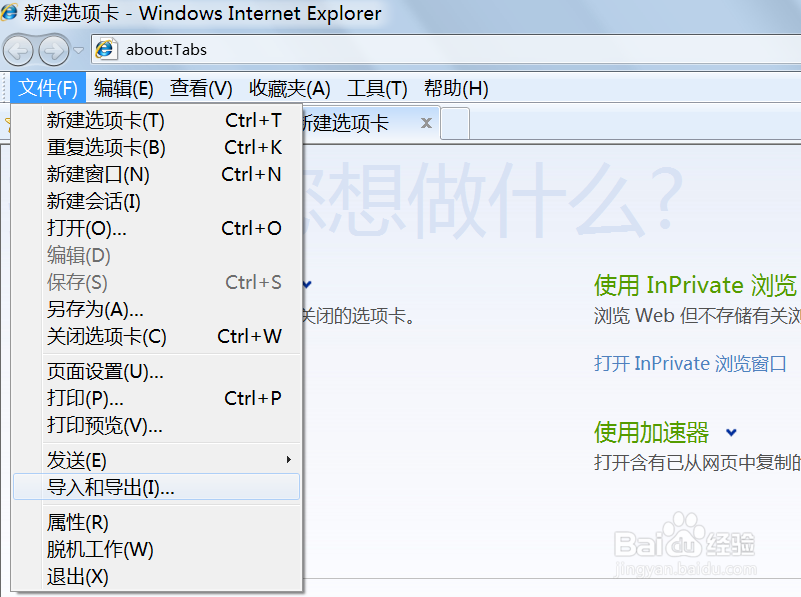
Task: Close the 新建选项卡 tab with its X
Action: coord(426,123)
